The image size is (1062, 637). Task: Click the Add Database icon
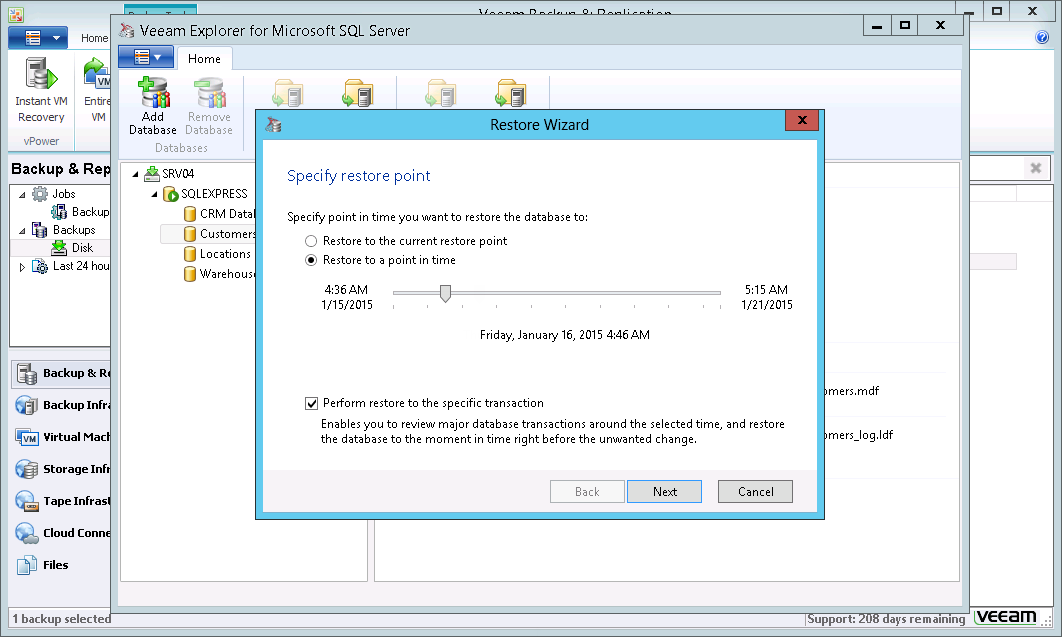(x=154, y=93)
